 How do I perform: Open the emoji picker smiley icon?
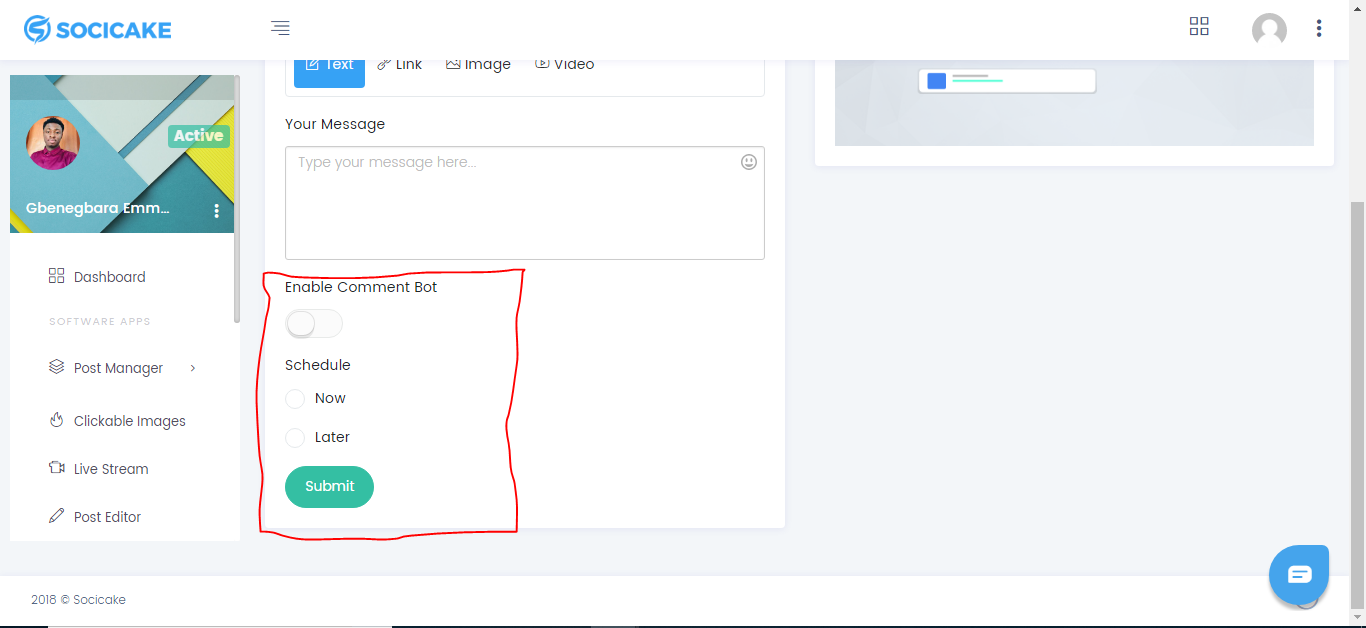coord(749,162)
